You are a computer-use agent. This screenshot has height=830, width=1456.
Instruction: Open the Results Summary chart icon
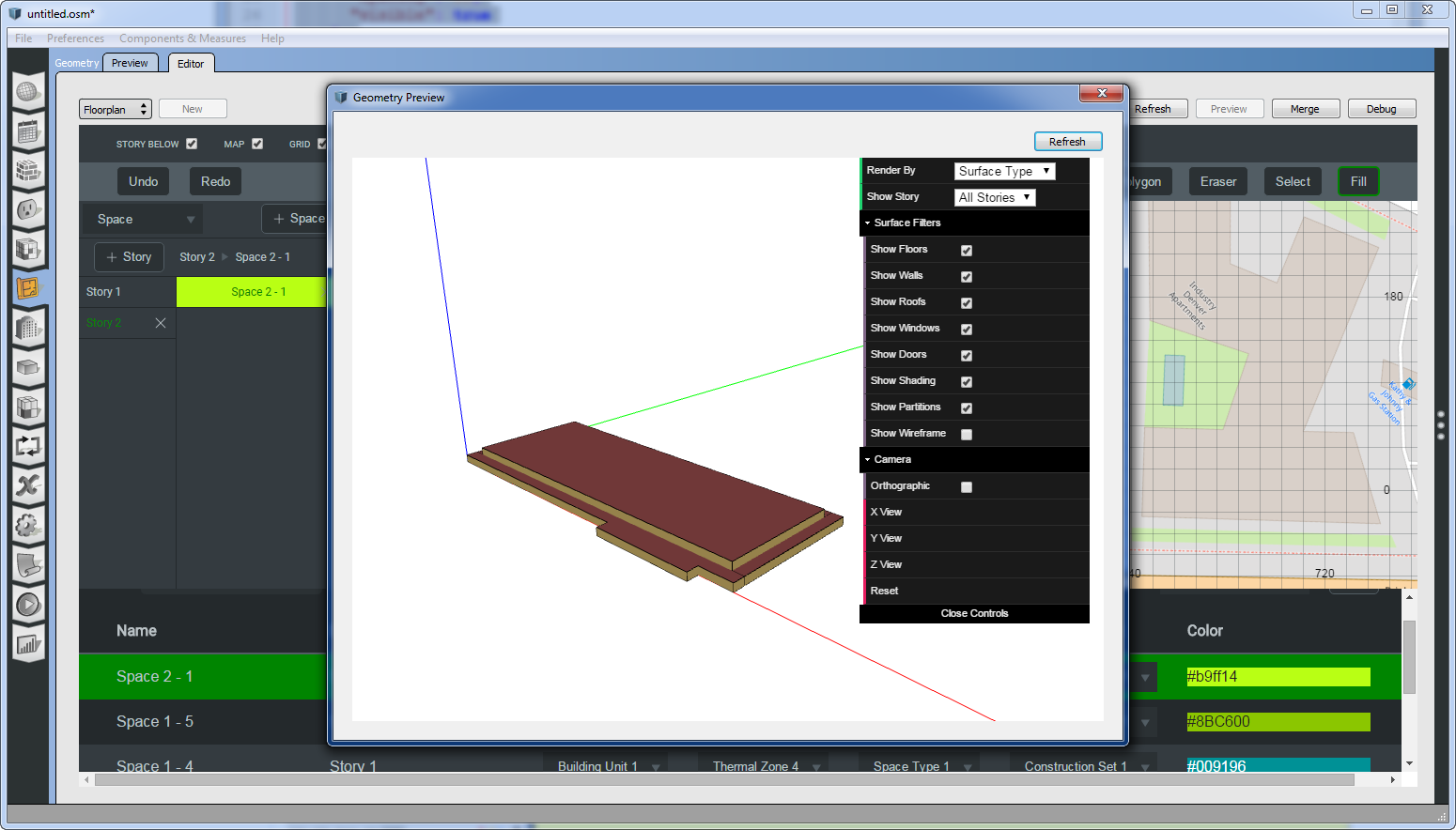[x=28, y=644]
